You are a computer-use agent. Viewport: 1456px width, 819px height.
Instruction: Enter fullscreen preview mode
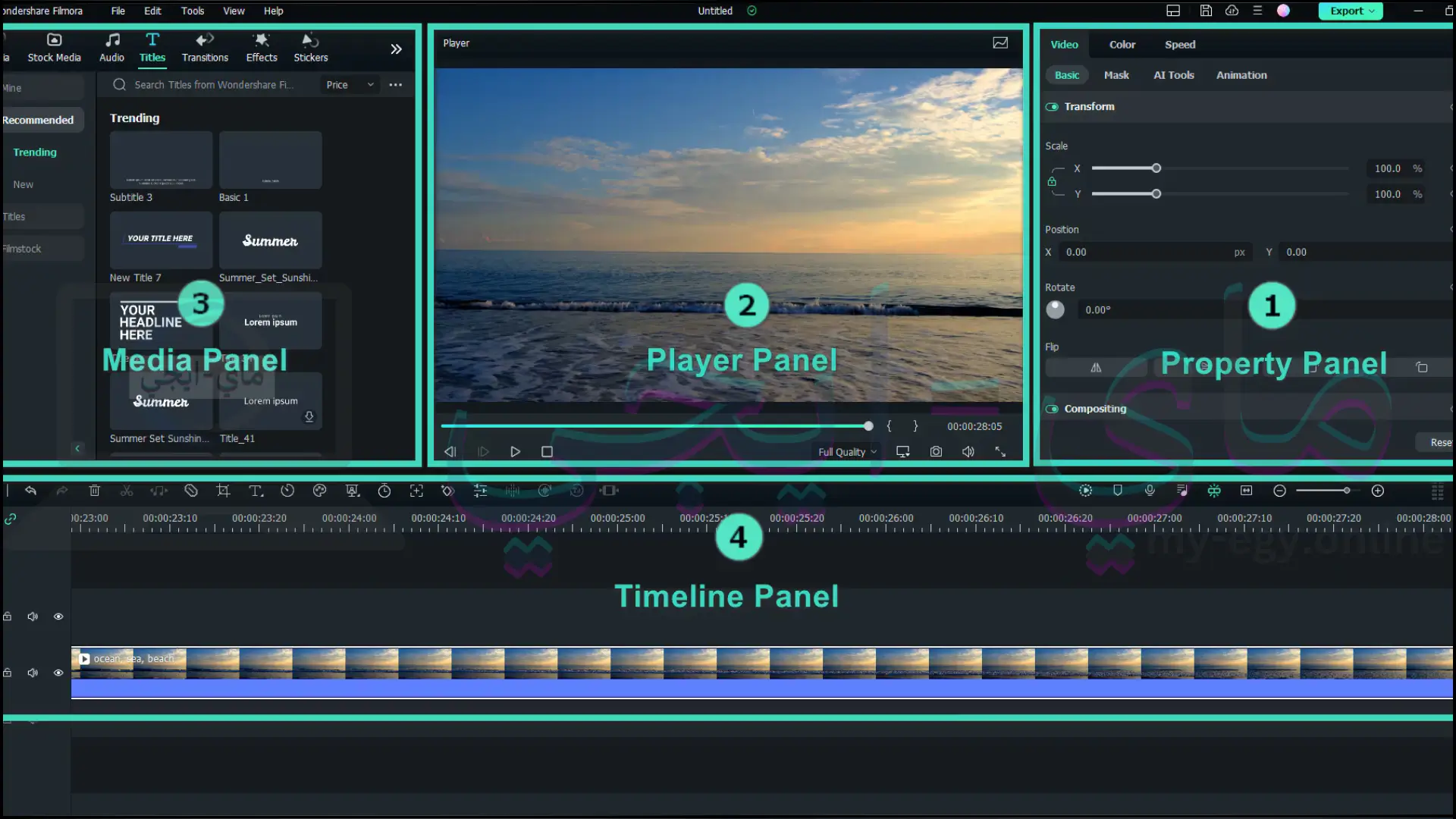click(1000, 452)
